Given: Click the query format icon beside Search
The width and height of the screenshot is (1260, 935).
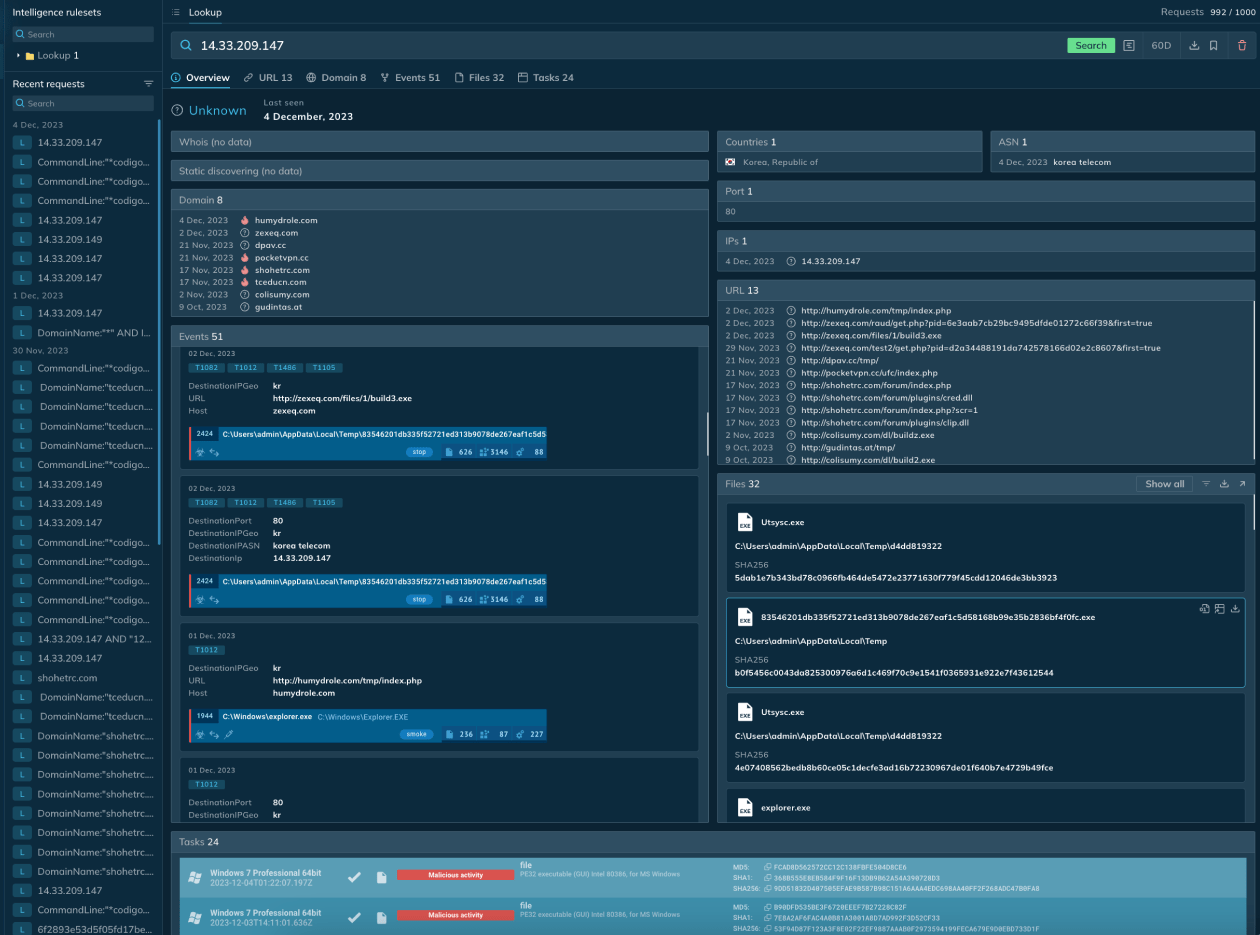Looking at the screenshot, I should [1129, 46].
